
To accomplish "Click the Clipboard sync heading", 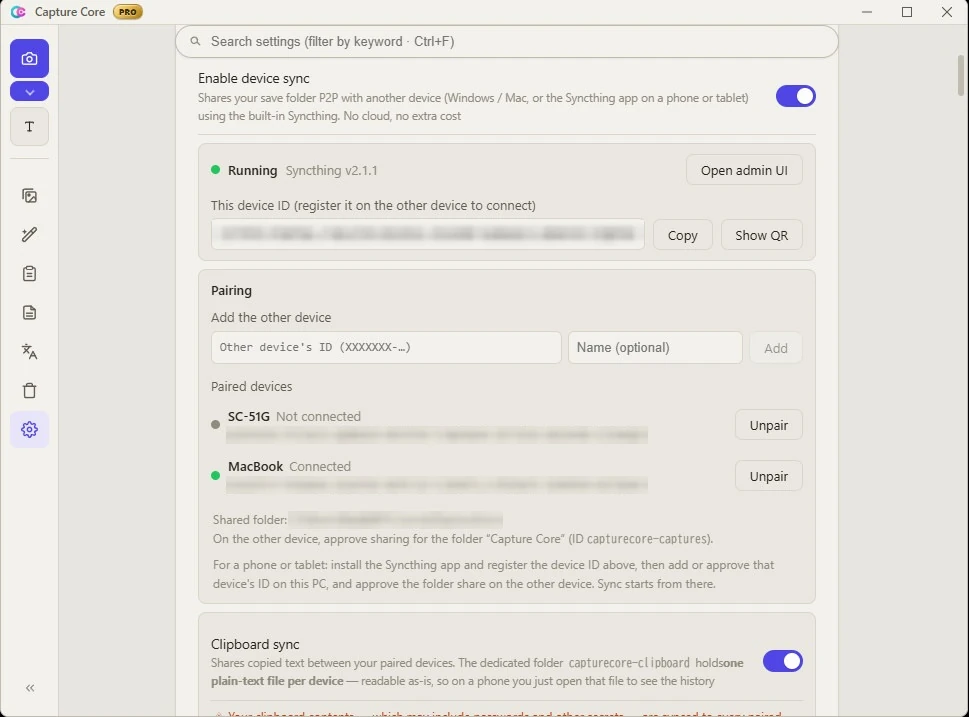I will 255,644.
